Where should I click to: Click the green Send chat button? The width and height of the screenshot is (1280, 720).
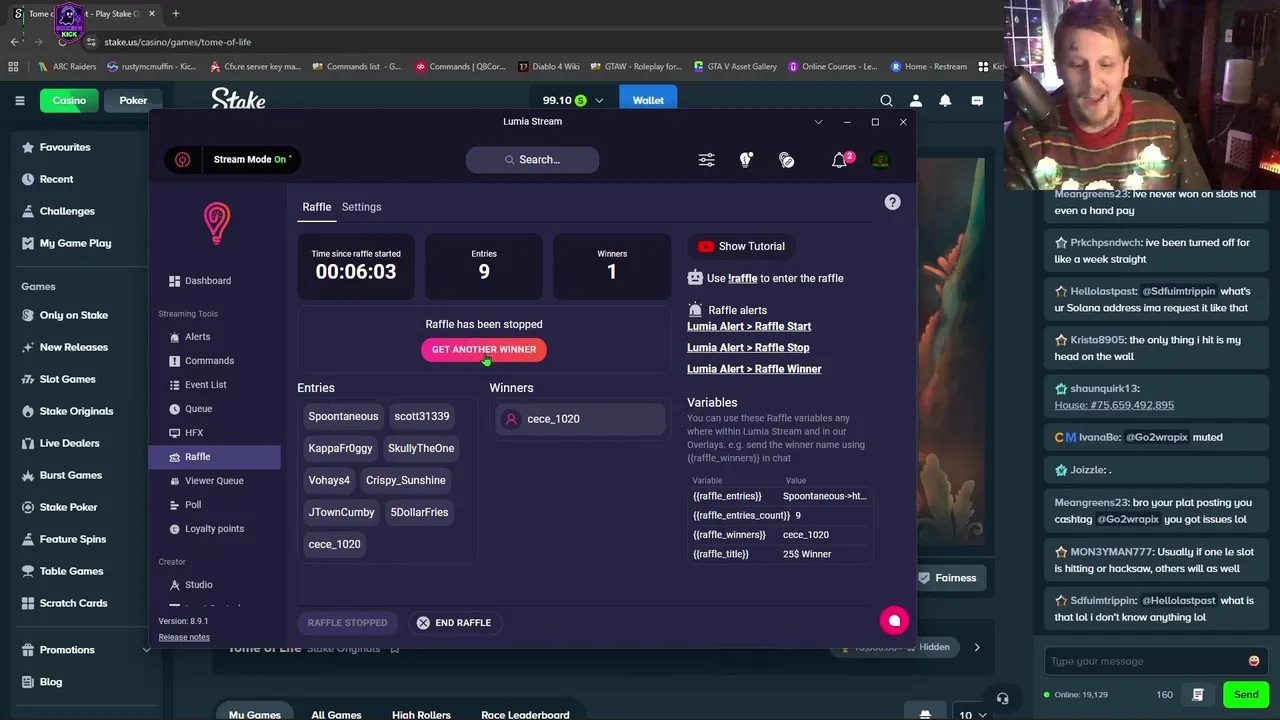(1246, 694)
